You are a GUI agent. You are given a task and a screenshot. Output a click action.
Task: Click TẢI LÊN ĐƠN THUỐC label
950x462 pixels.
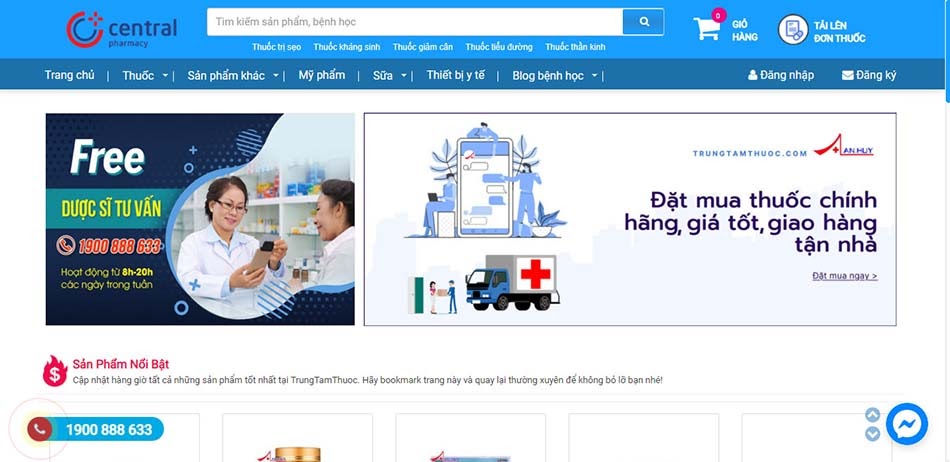840,31
